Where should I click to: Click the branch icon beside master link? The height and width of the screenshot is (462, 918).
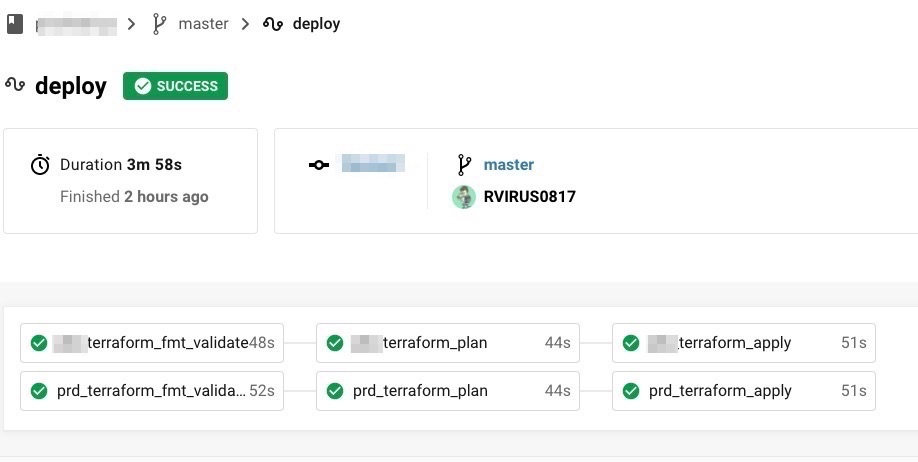463,165
